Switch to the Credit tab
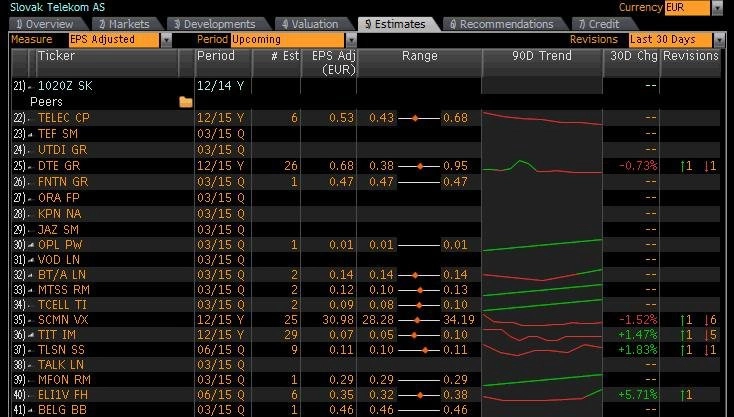 tap(600, 24)
